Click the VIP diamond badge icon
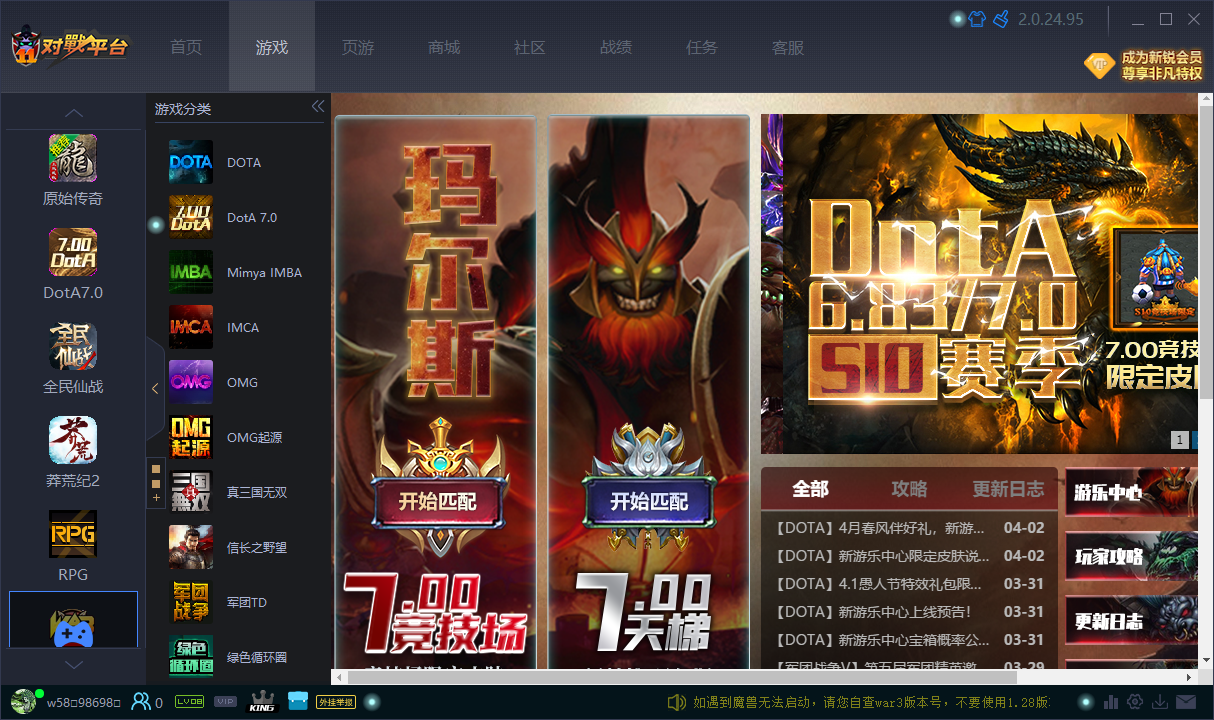The image size is (1214, 720). click(1099, 65)
